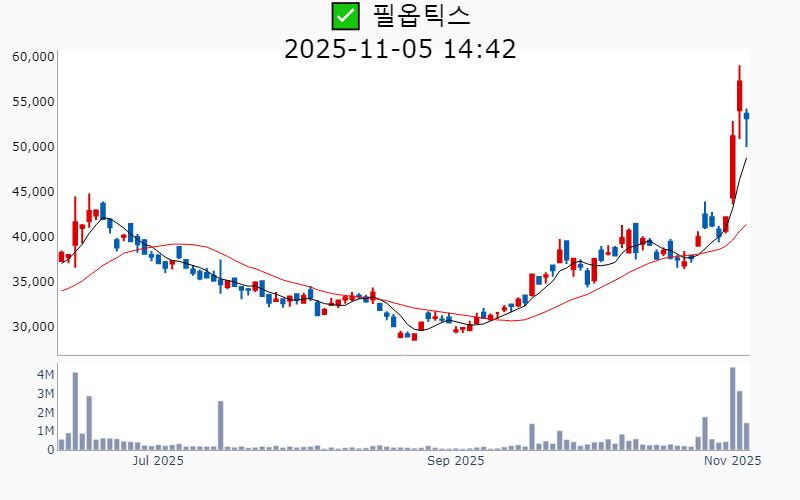The width and height of the screenshot is (800, 500).
Task: Click the 35,000 price axis label
Action: (x=33, y=282)
